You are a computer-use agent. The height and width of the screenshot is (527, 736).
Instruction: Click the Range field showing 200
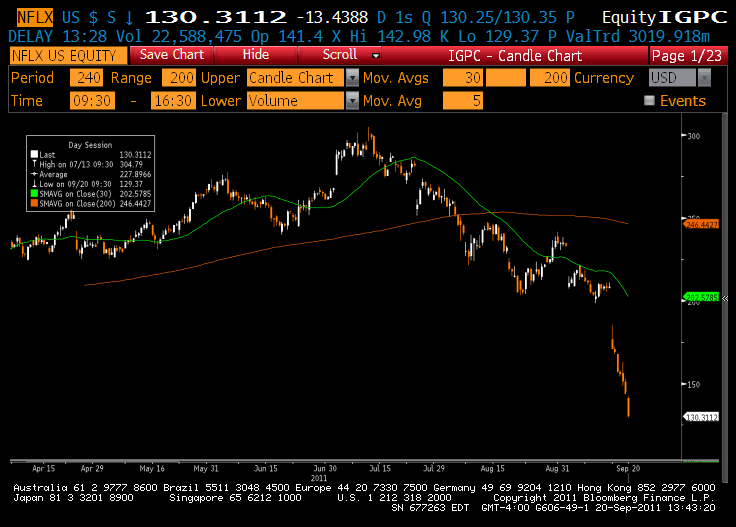coord(178,78)
